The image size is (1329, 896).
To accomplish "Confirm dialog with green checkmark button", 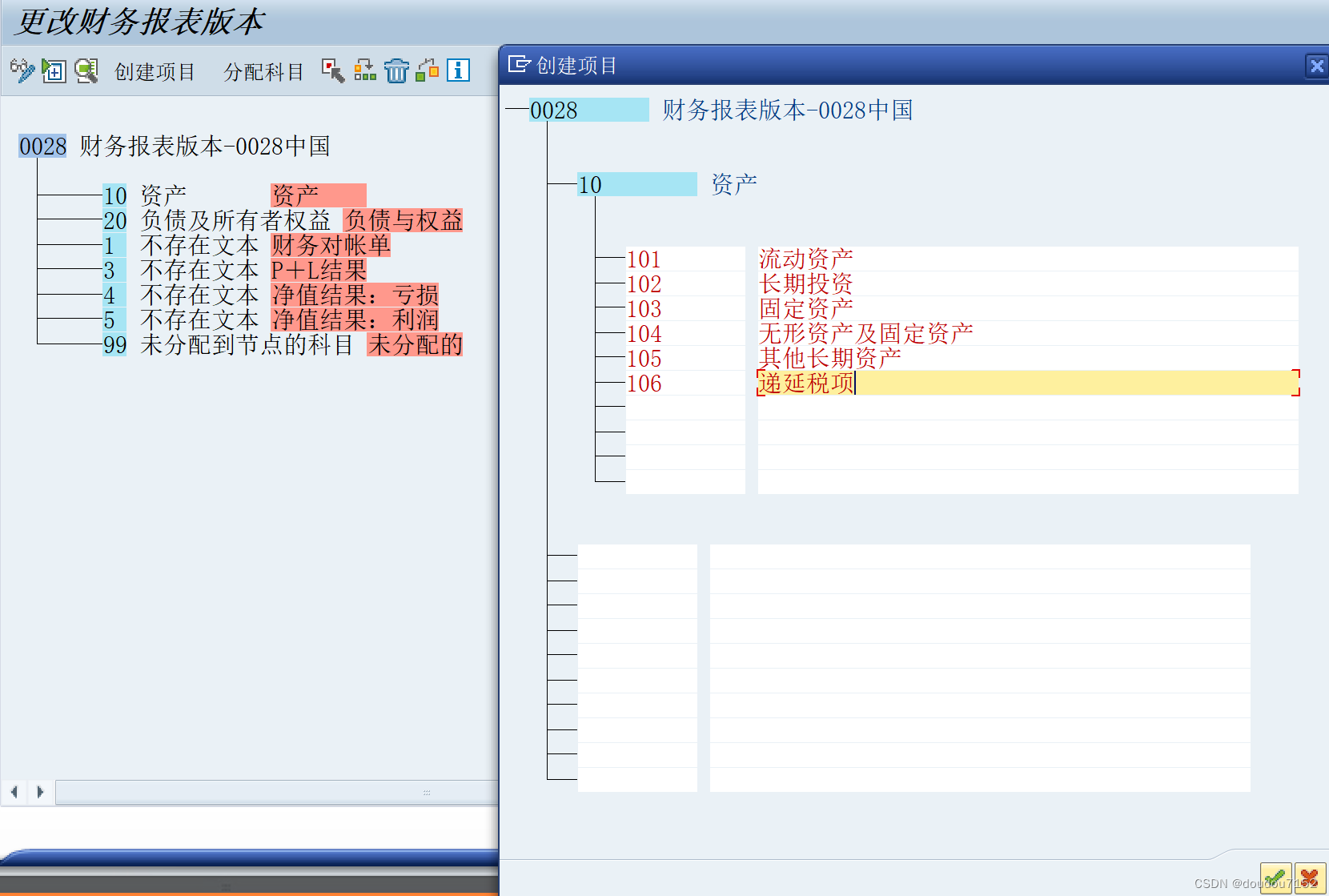I will (1276, 878).
